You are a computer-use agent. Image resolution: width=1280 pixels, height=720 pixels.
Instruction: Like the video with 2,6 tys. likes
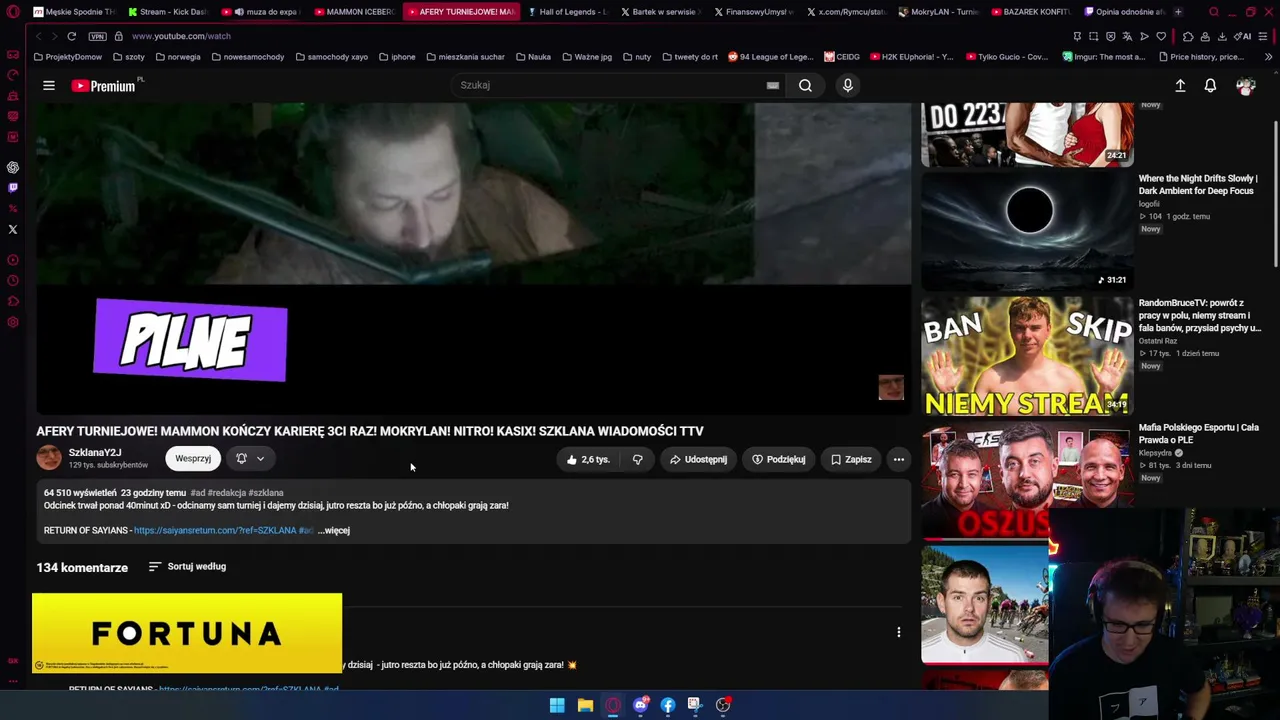588,460
